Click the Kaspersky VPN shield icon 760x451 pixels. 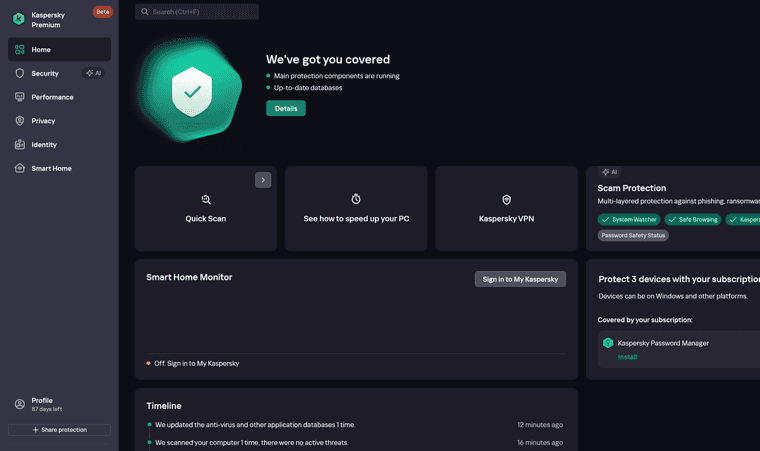[507, 199]
